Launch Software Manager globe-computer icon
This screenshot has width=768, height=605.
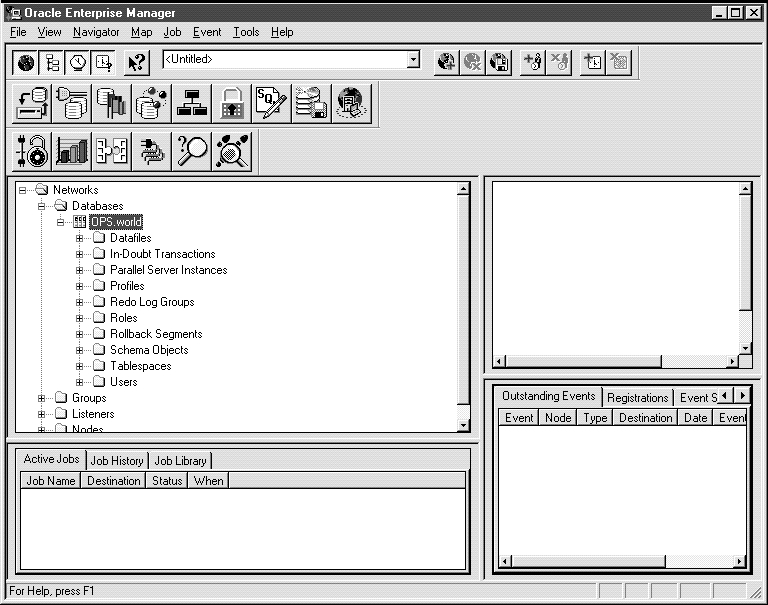pos(352,103)
